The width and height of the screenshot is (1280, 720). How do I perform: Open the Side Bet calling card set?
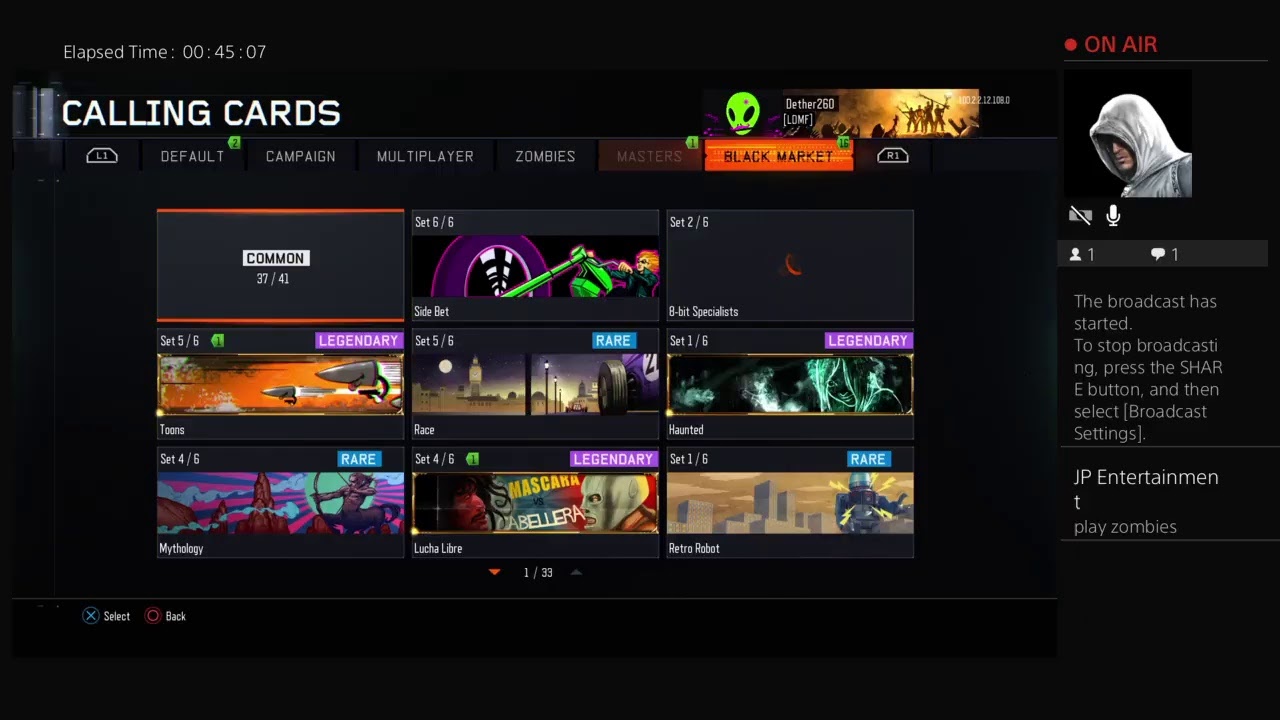[x=535, y=266]
